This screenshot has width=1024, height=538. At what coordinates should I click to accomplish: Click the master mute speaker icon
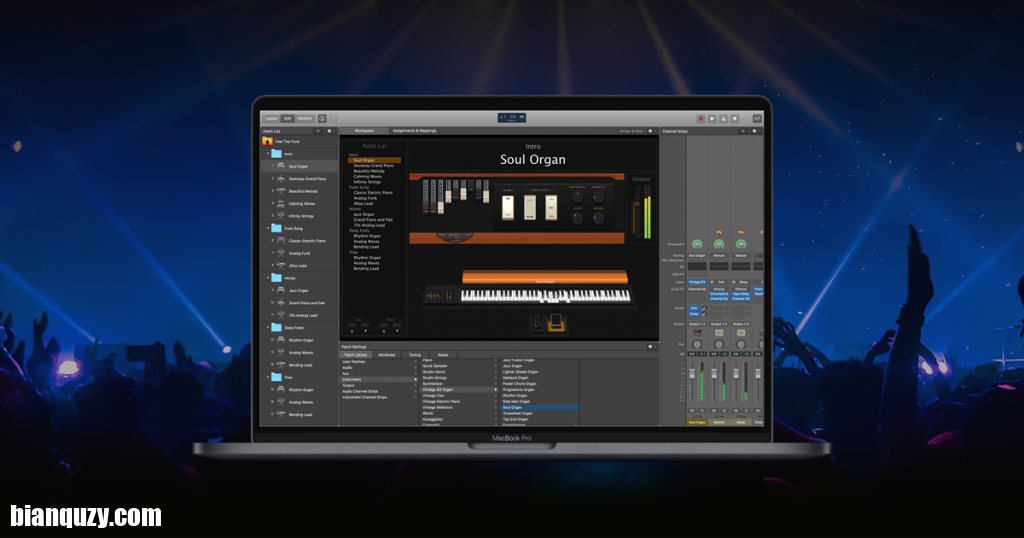tap(735, 119)
